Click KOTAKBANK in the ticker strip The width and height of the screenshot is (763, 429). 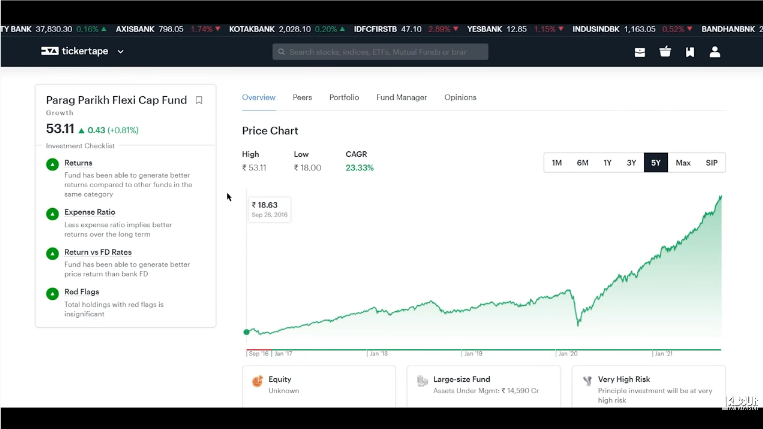[252, 29]
